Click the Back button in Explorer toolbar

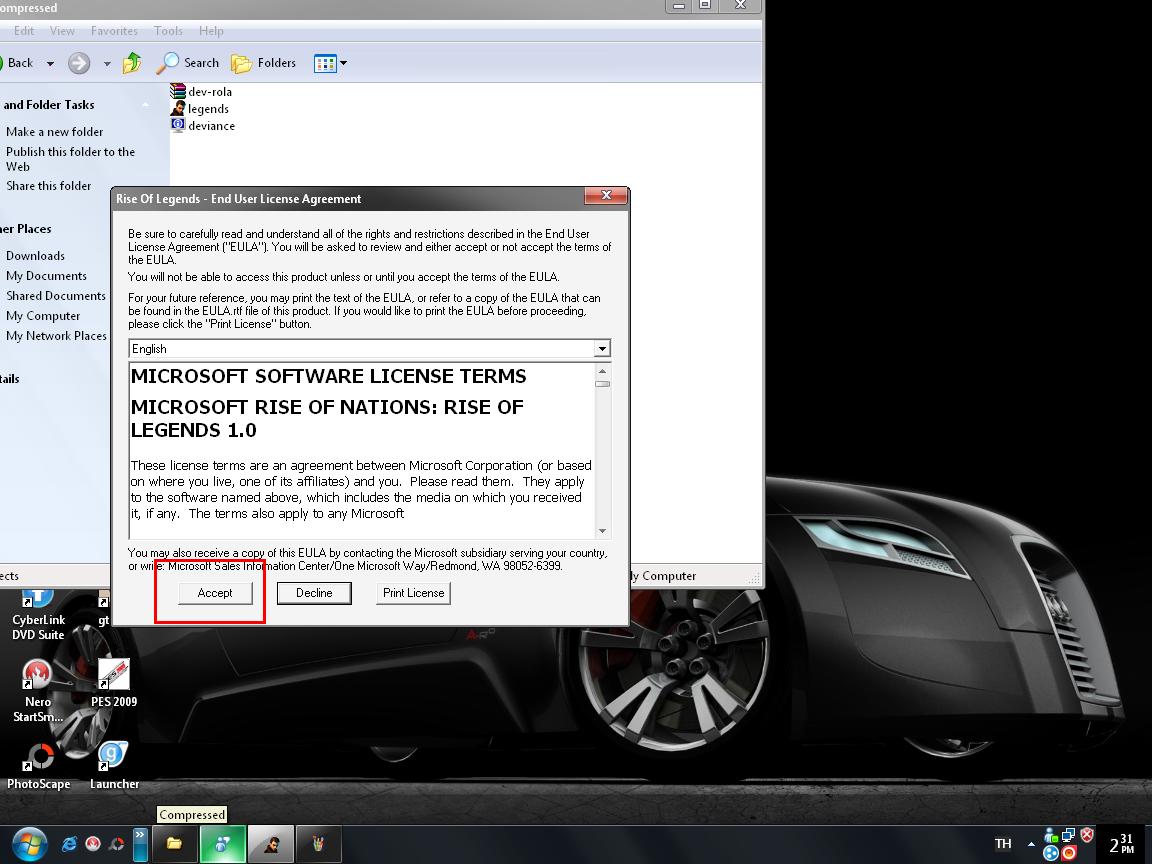click(16, 63)
